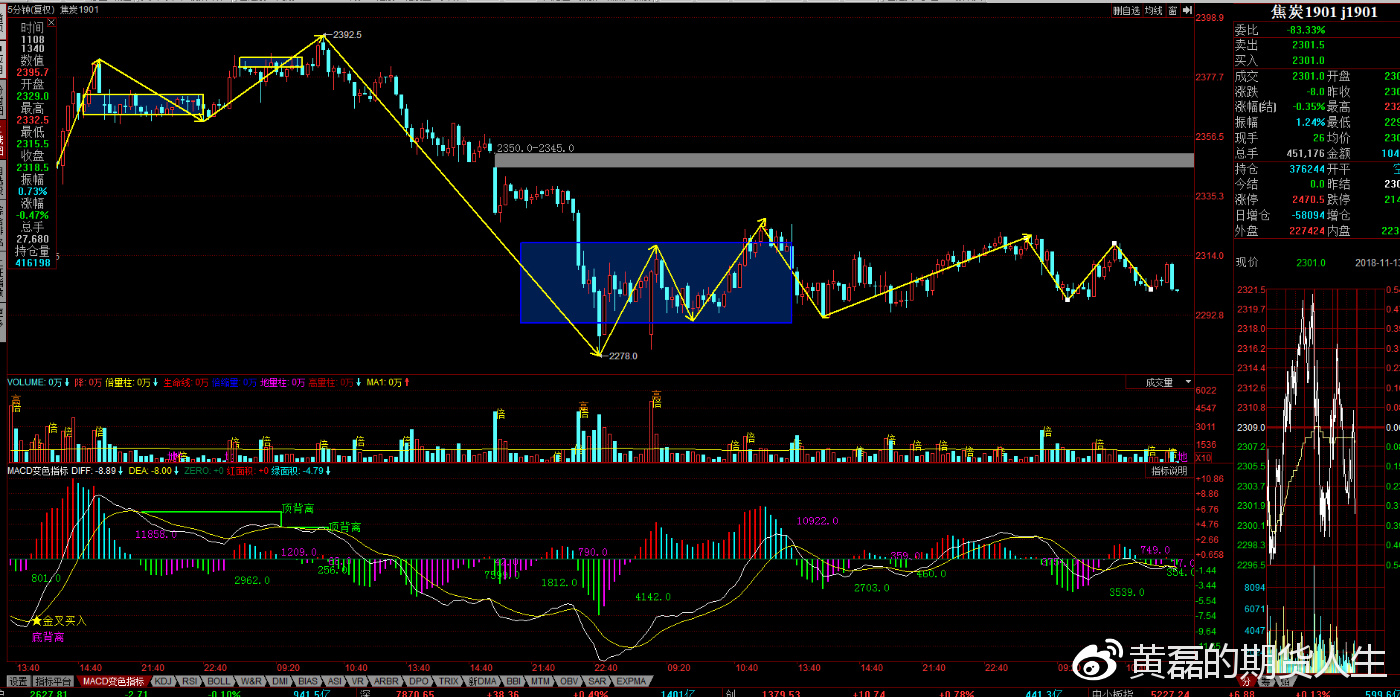
Task: Switch to the KDJ indicator tab
Action: 162,681
